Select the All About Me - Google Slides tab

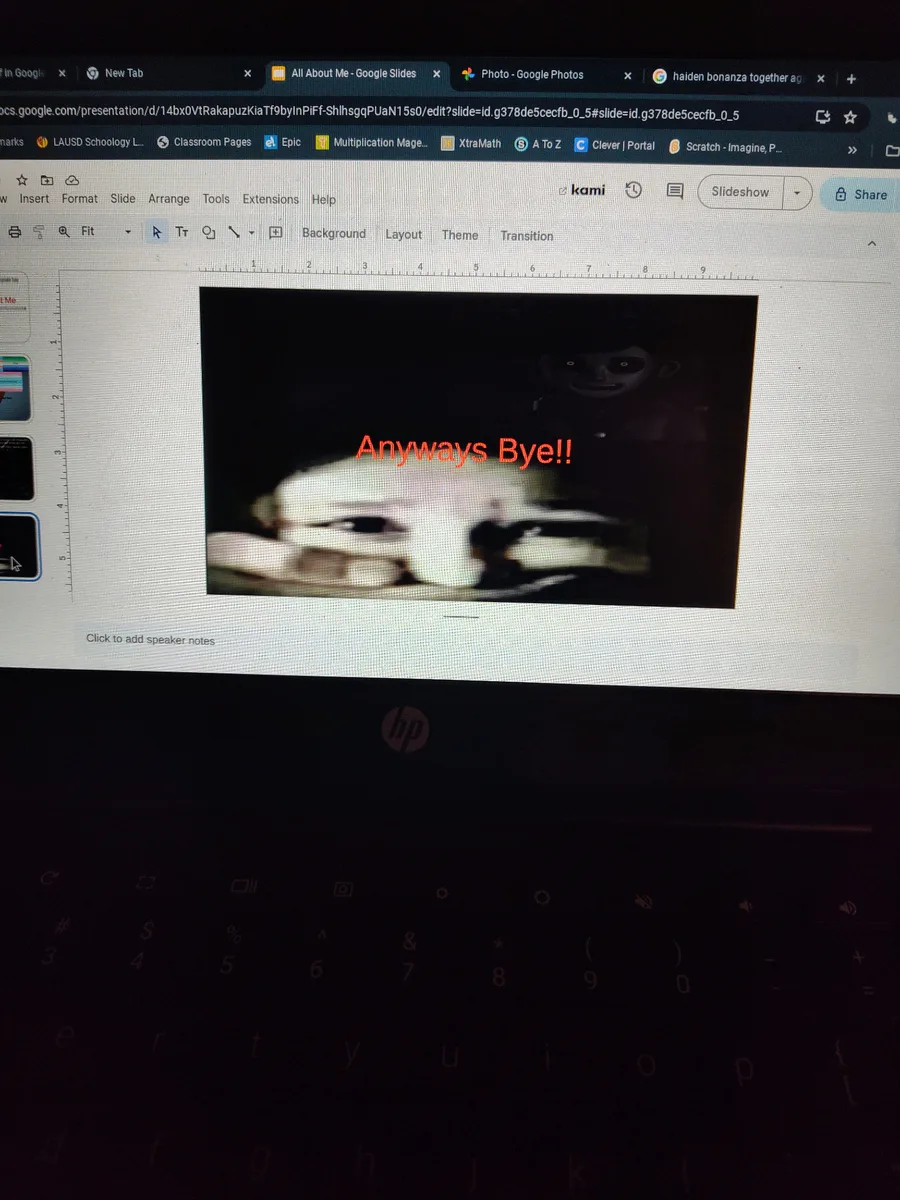[356, 74]
